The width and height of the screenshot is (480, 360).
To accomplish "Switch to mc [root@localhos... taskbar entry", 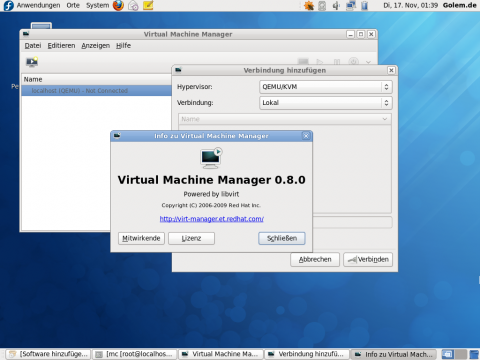I will [135, 354].
